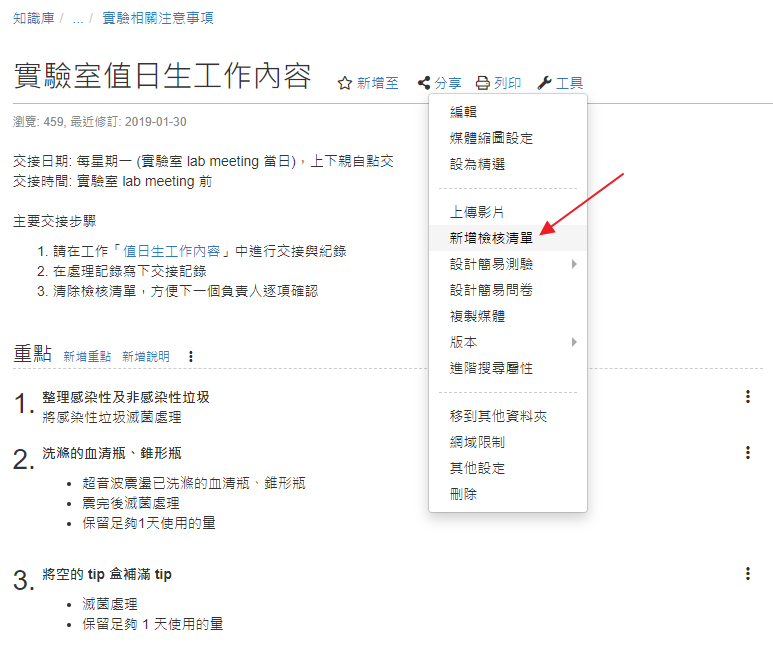Click the share icon beside 分享
The image size is (773, 650).
pos(424,84)
